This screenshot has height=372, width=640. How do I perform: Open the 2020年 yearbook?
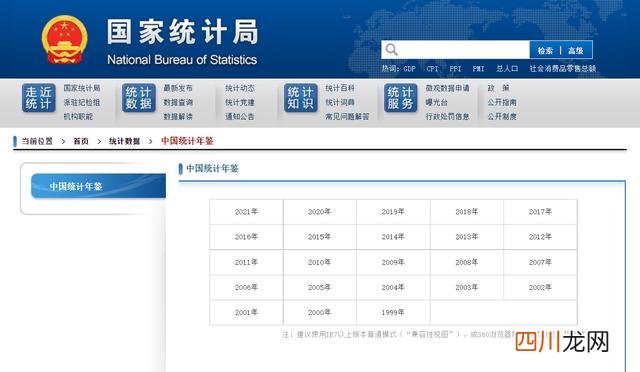click(x=320, y=212)
